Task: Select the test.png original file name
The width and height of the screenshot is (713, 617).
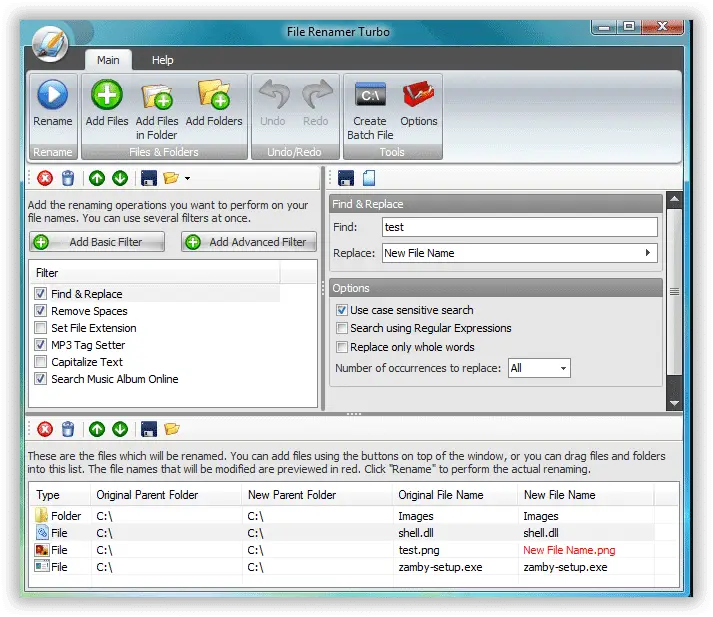Action: click(x=419, y=550)
